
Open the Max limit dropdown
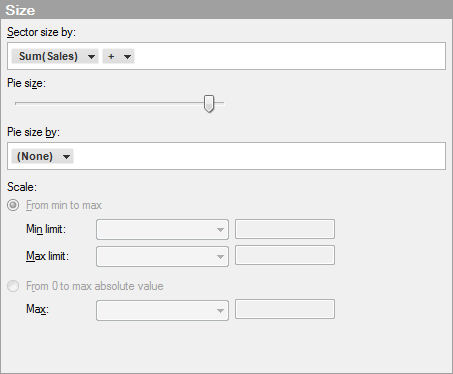pos(162,256)
